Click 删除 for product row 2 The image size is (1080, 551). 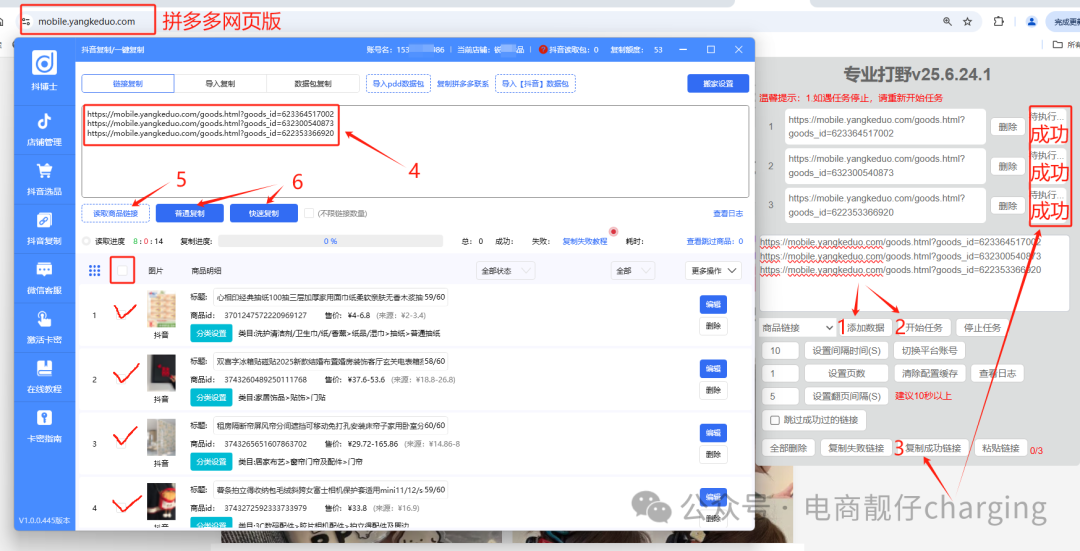tap(713, 390)
